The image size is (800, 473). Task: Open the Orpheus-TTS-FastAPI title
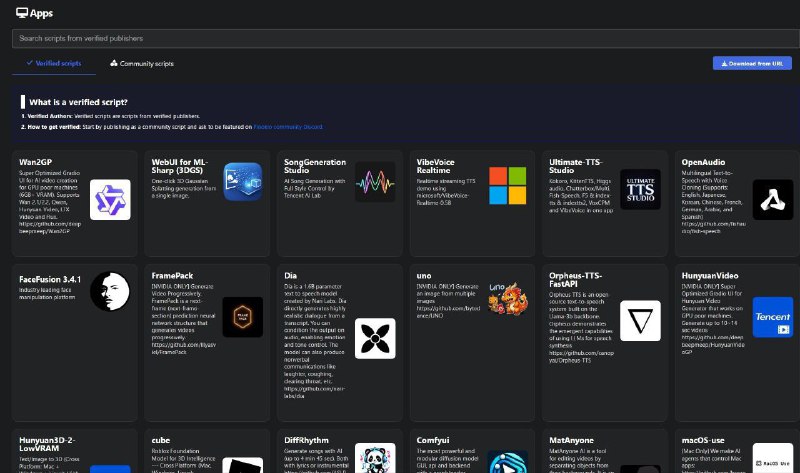576,280
